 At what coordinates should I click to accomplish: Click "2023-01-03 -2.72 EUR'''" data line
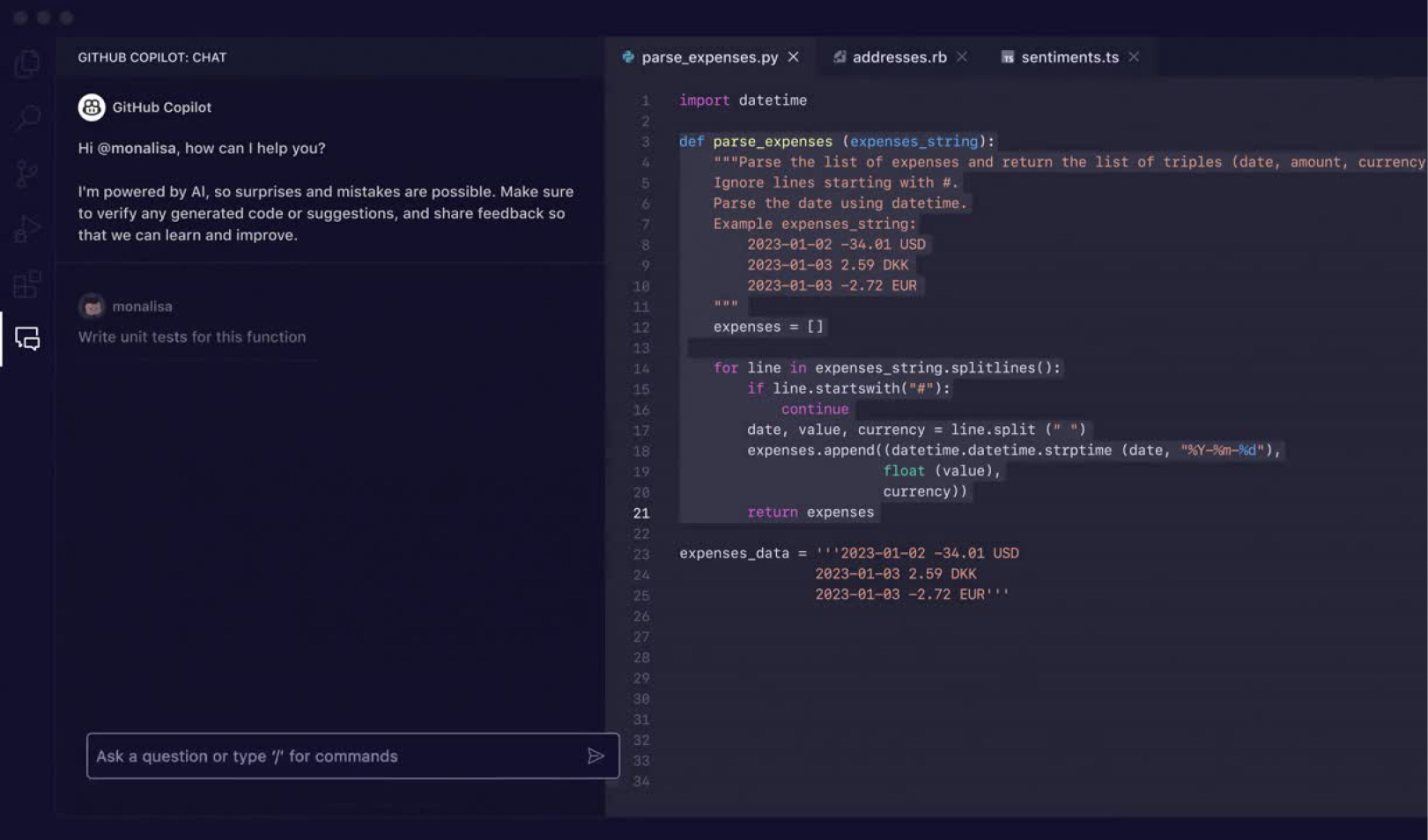912,594
